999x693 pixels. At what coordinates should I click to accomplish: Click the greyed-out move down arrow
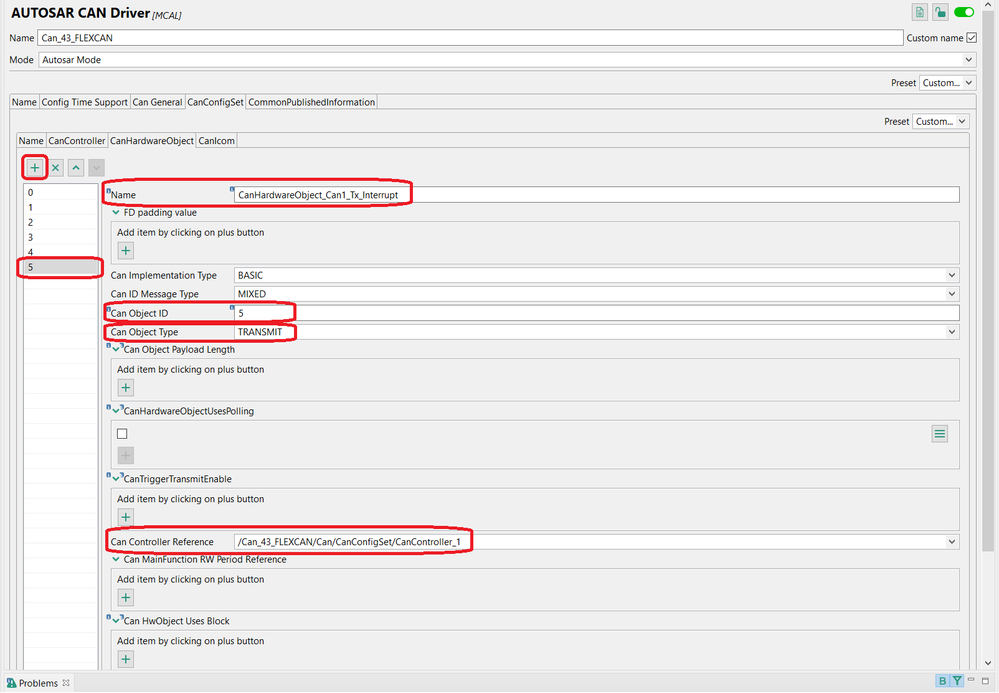[x=96, y=168]
